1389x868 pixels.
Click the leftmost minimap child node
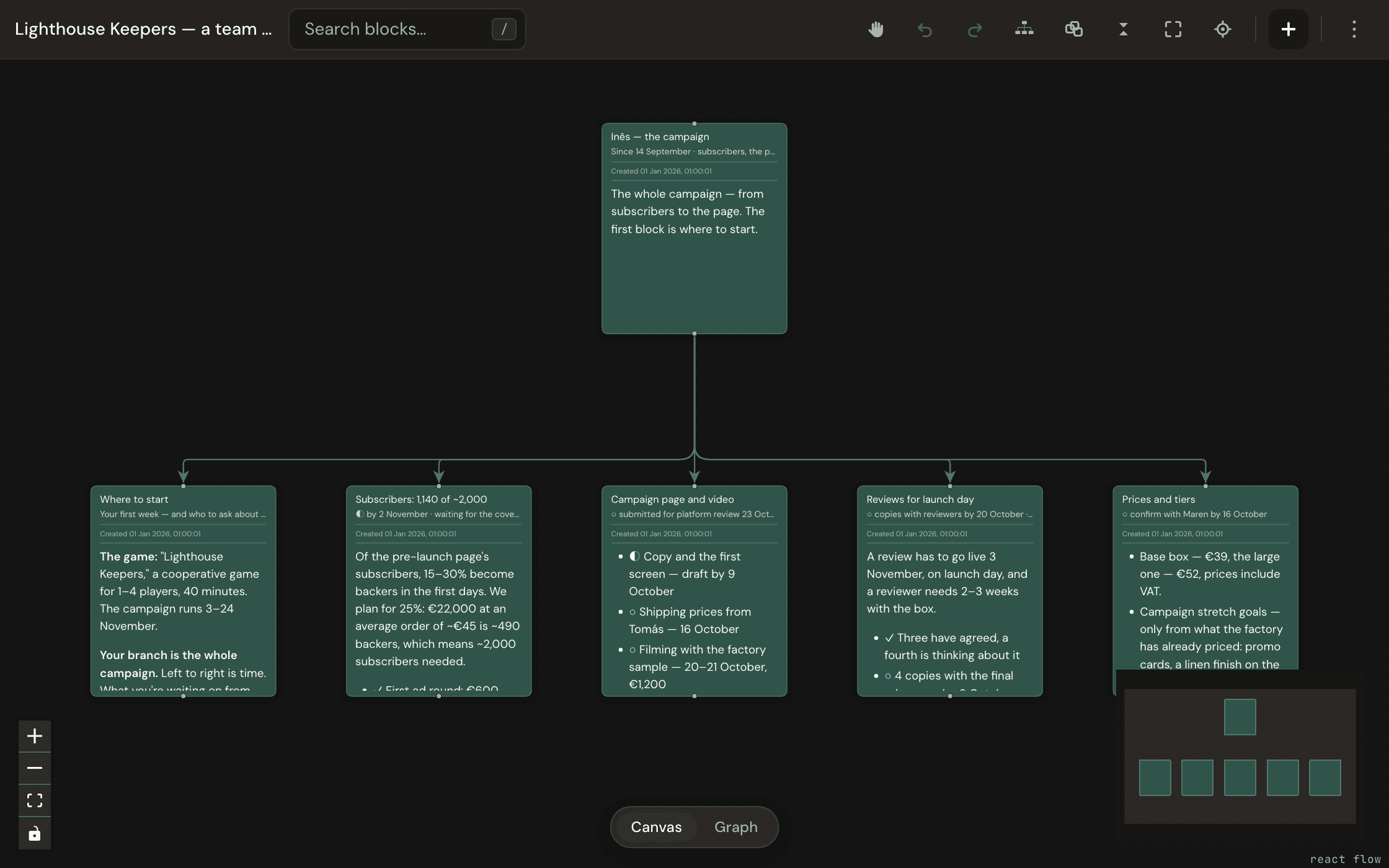(1155, 777)
